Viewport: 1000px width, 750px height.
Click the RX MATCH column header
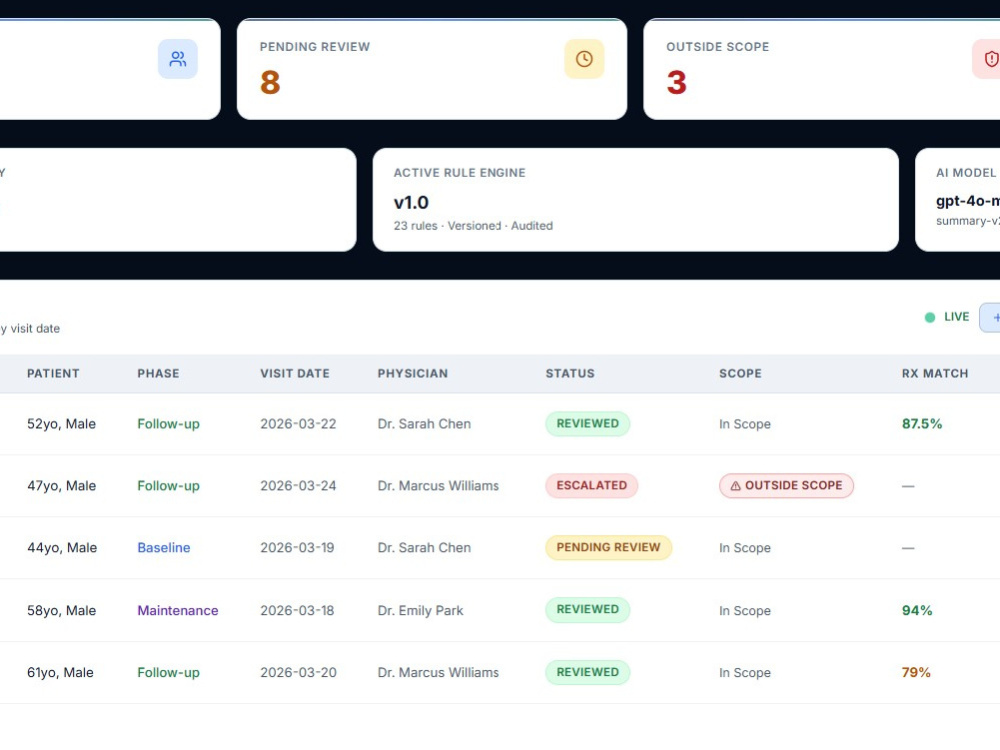[x=935, y=374]
